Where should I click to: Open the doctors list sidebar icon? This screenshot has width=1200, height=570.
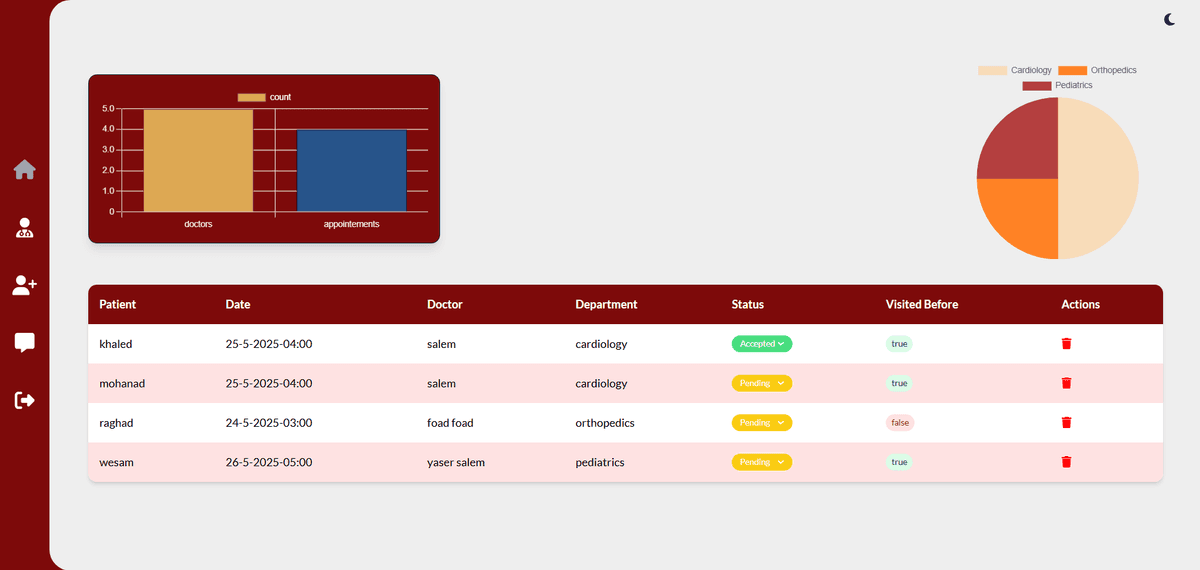(25, 228)
